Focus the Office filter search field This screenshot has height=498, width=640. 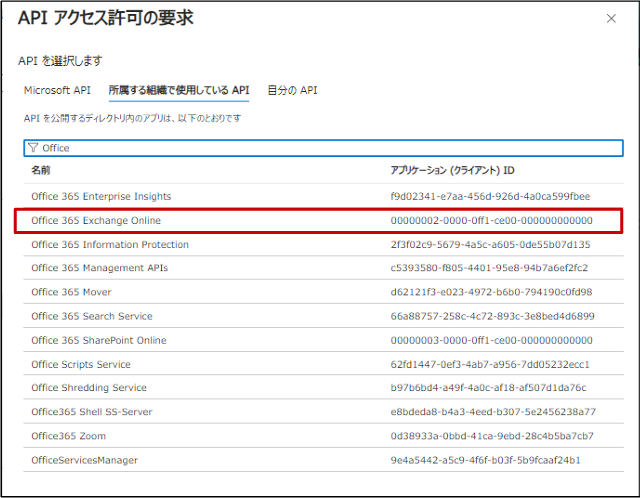tap(323, 148)
